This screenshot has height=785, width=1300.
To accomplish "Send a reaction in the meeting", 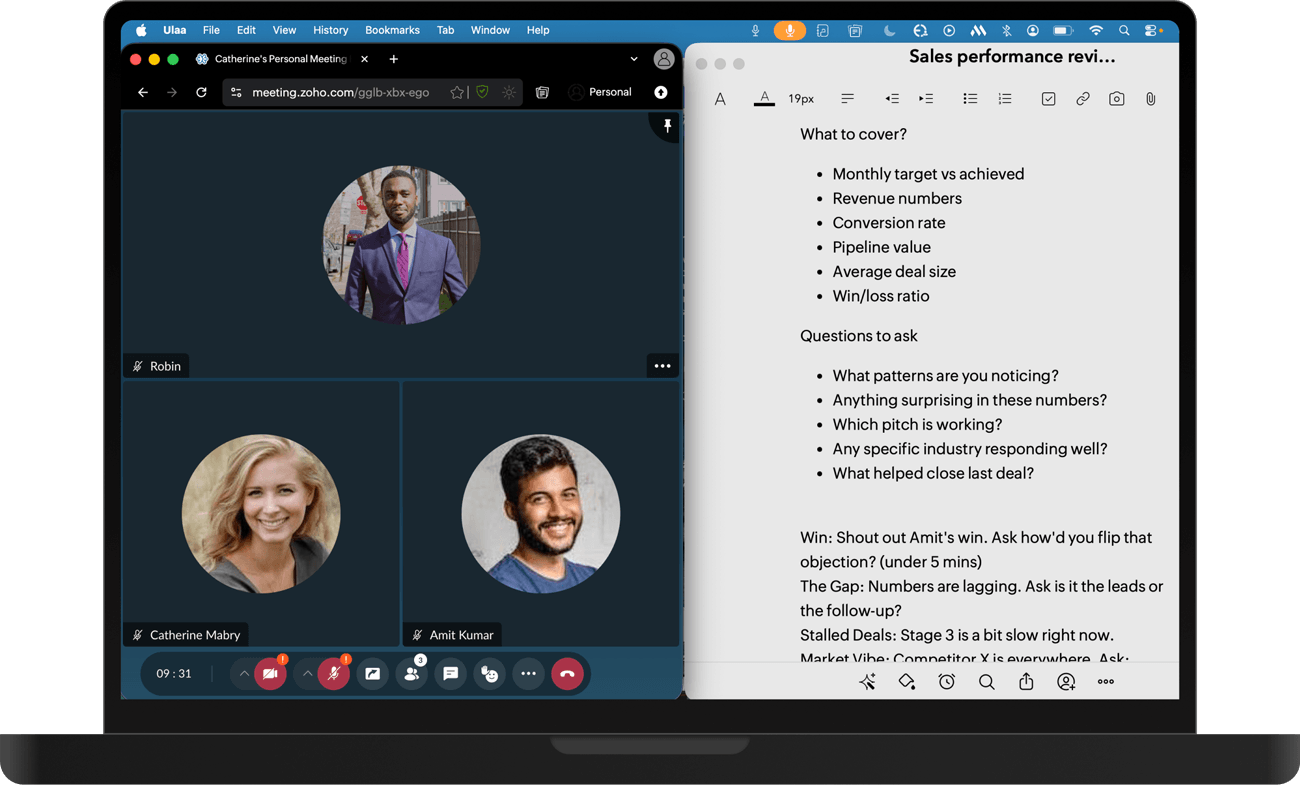I will click(489, 674).
